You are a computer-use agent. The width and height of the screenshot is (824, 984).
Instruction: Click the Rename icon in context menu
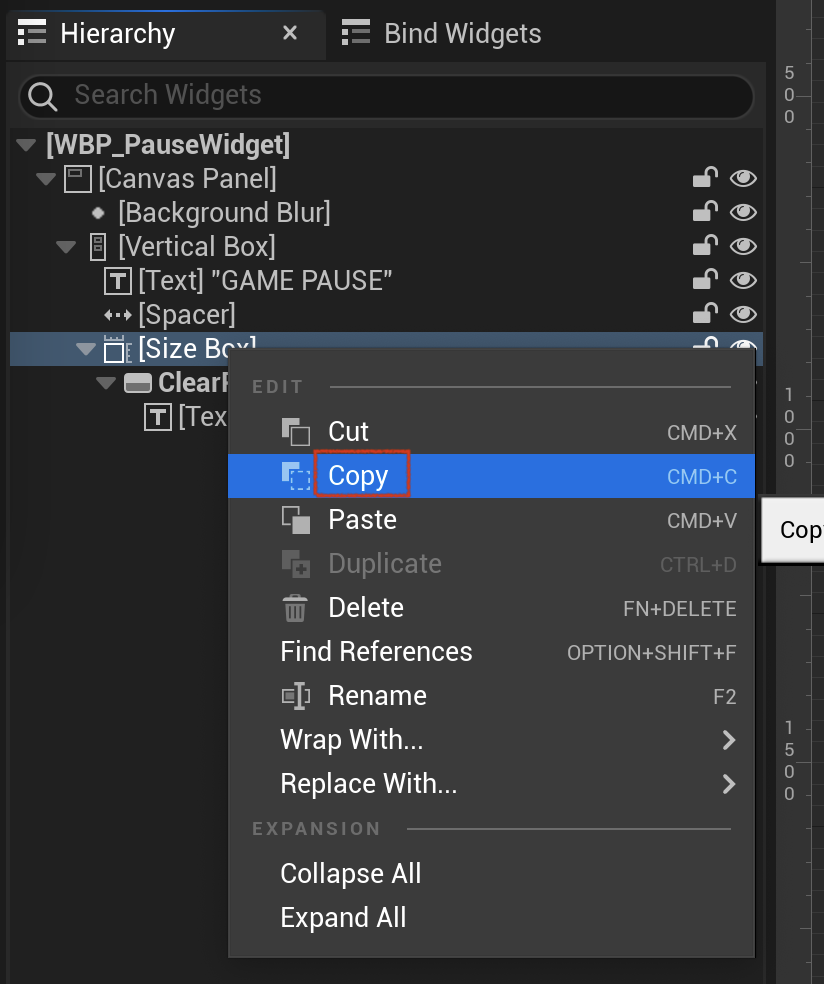pyautogui.click(x=296, y=696)
